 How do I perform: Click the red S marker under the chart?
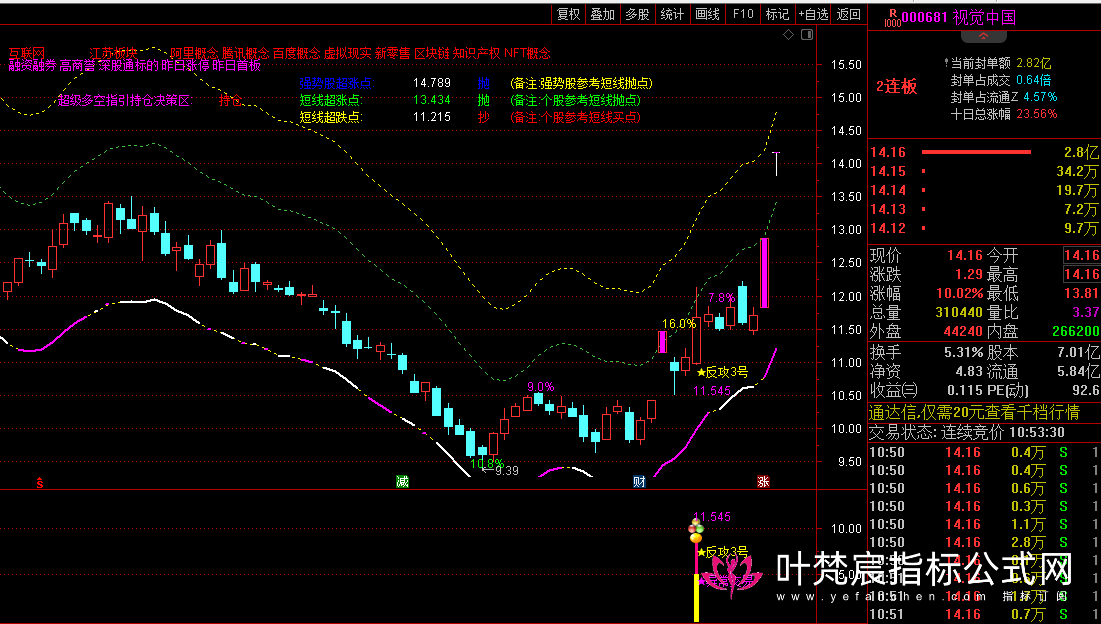(x=40, y=482)
